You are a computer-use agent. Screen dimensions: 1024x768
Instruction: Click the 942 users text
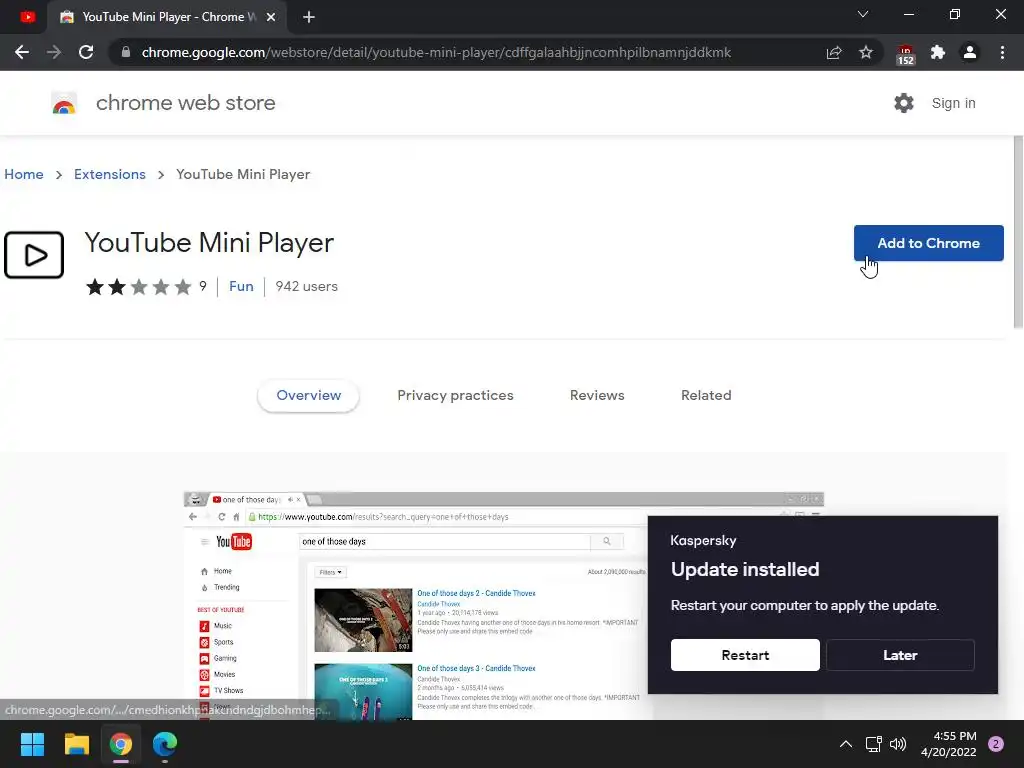click(x=306, y=286)
